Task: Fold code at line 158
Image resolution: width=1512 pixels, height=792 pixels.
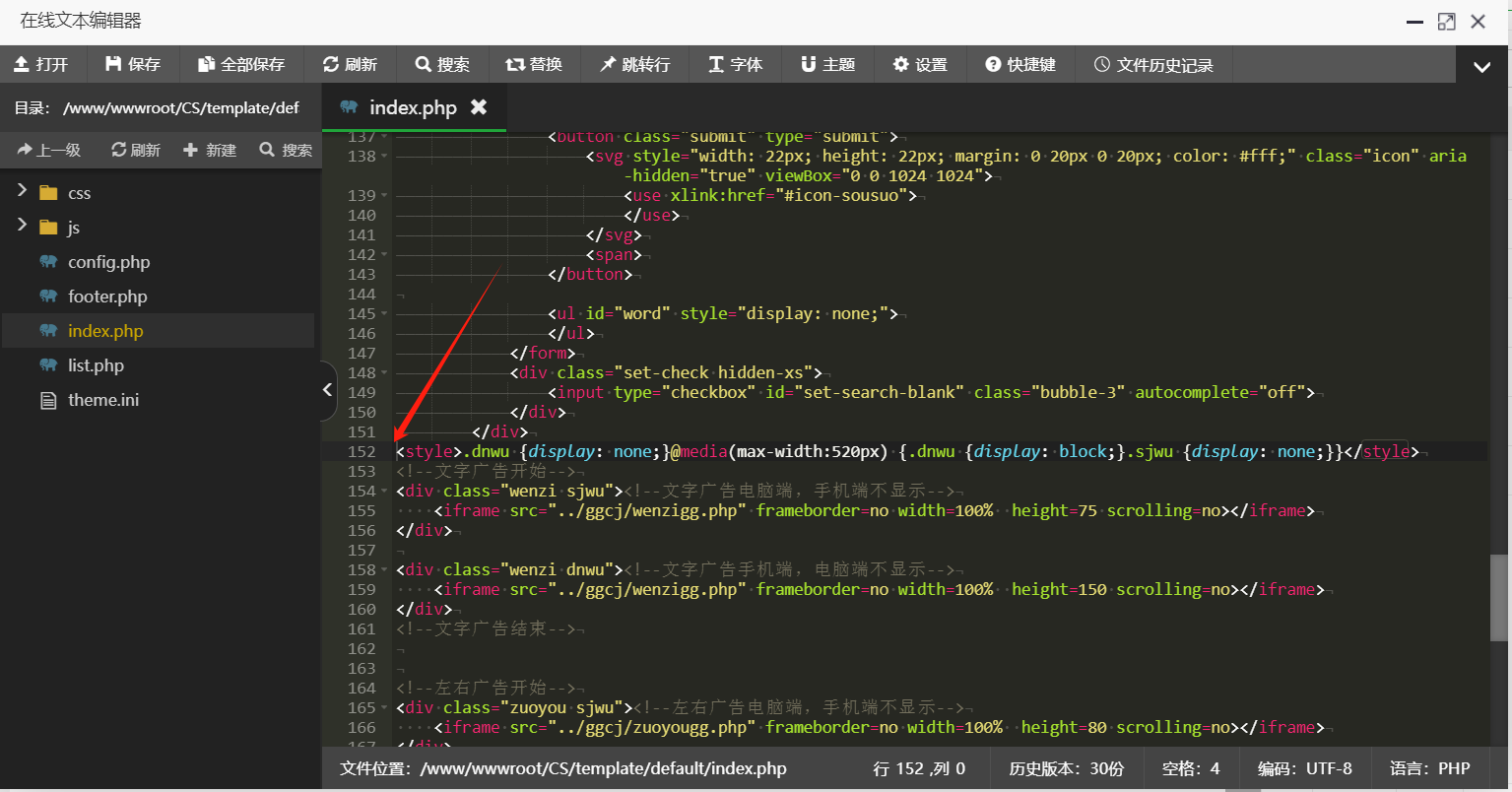Action: pos(384,569)
